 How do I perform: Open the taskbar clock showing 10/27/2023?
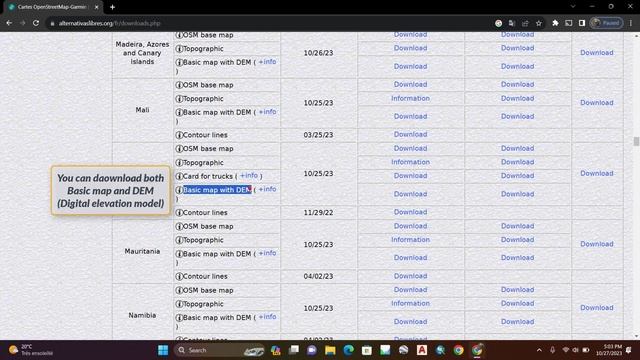coord(609,350)
